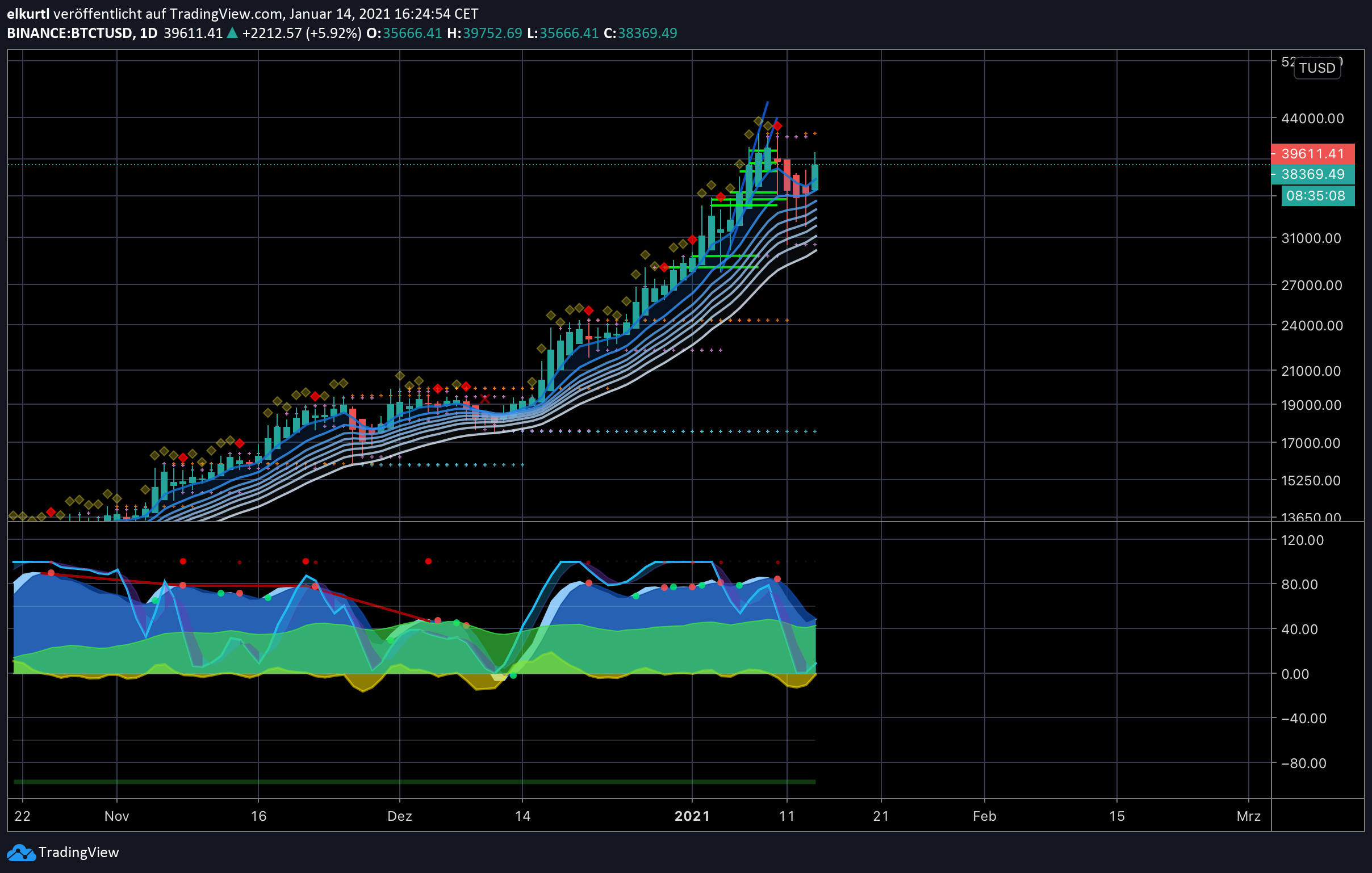Click the Nov label on time axis
1372x873 pixels.
point(117,817)
